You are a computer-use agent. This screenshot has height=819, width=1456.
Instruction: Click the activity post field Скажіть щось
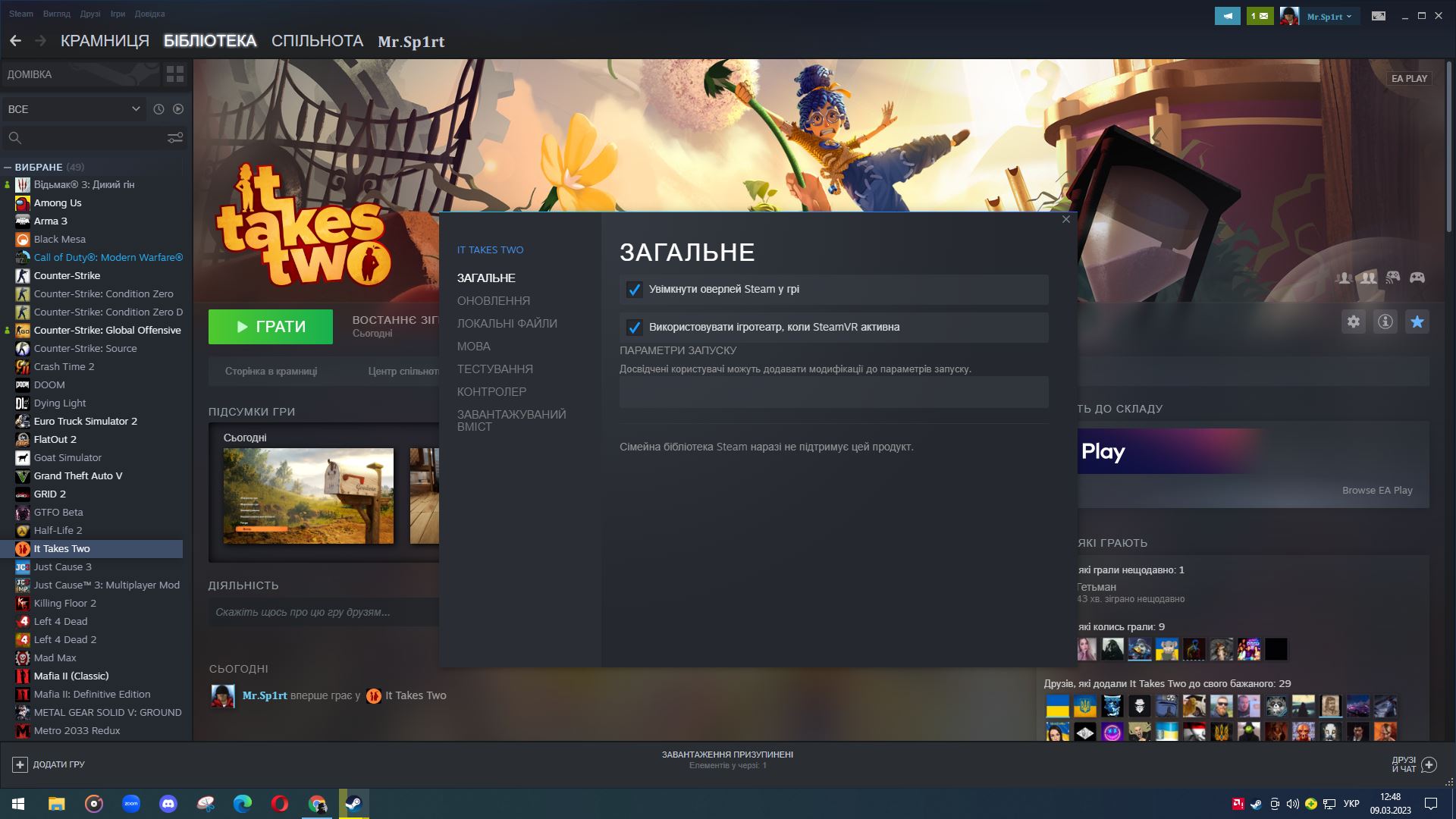click(x=324, y=612)
